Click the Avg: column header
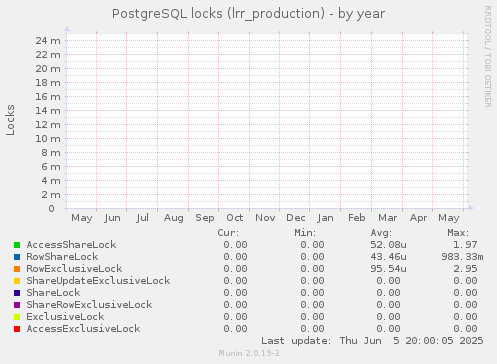Screen dimensions: 497x364 tap(381, 233)
